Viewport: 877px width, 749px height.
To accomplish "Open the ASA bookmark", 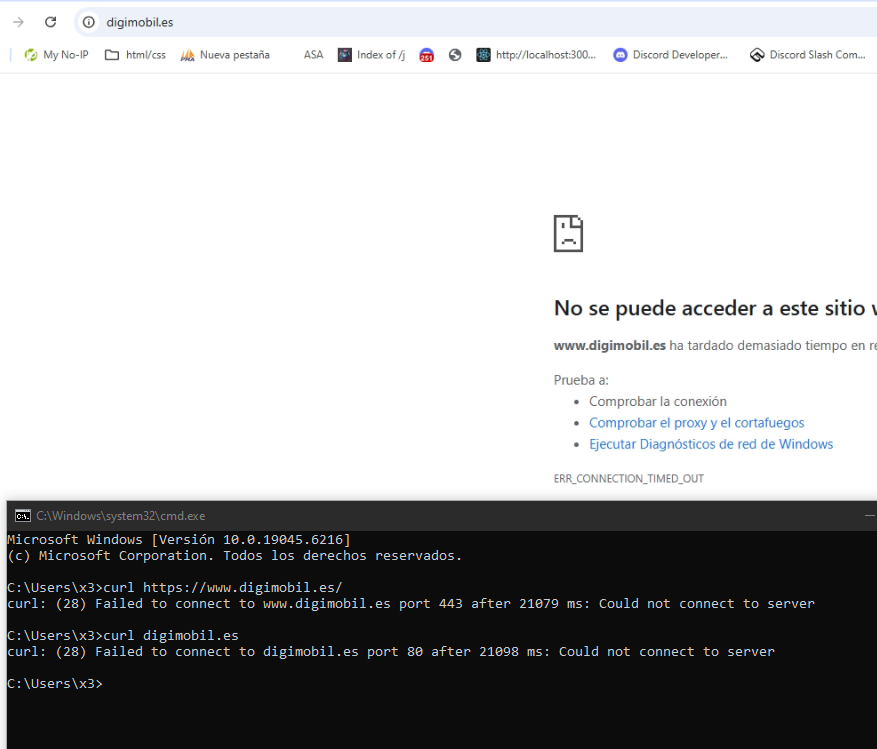I will [x=313, y=55].
